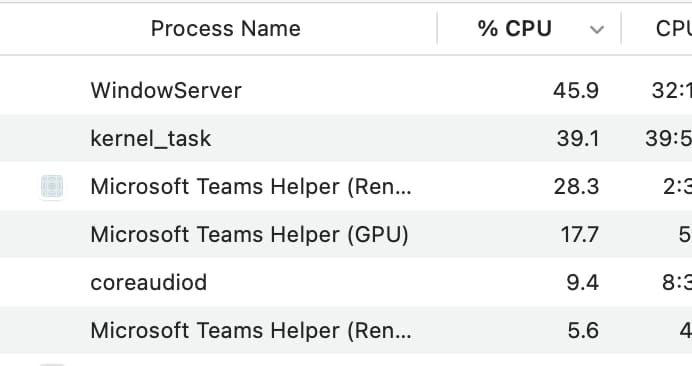The width and height of the screenshot is (692, 366).
Task: Click the 45.9 CPU value for WindowServer
Action: [576, 91]
